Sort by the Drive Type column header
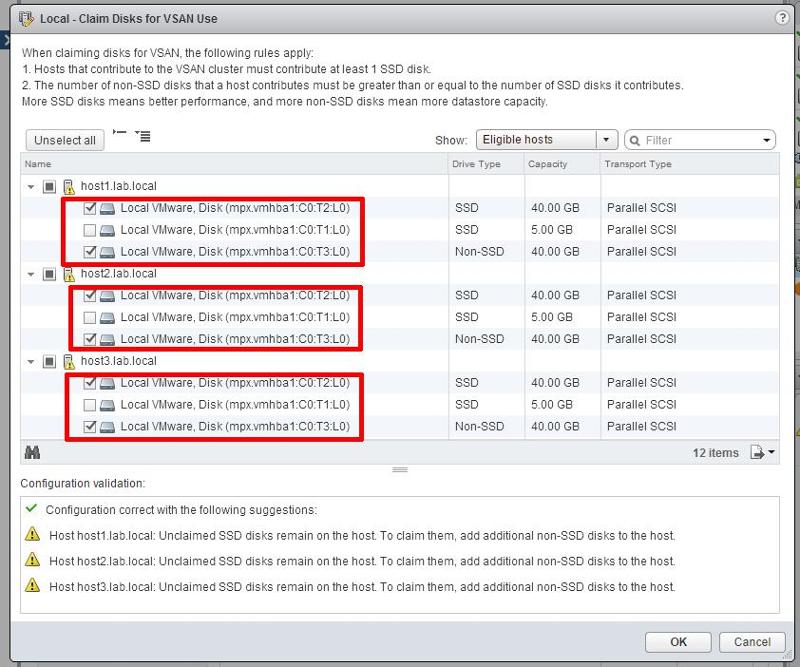The width and height of the screenshot is (800, 667). click(486, 164)
